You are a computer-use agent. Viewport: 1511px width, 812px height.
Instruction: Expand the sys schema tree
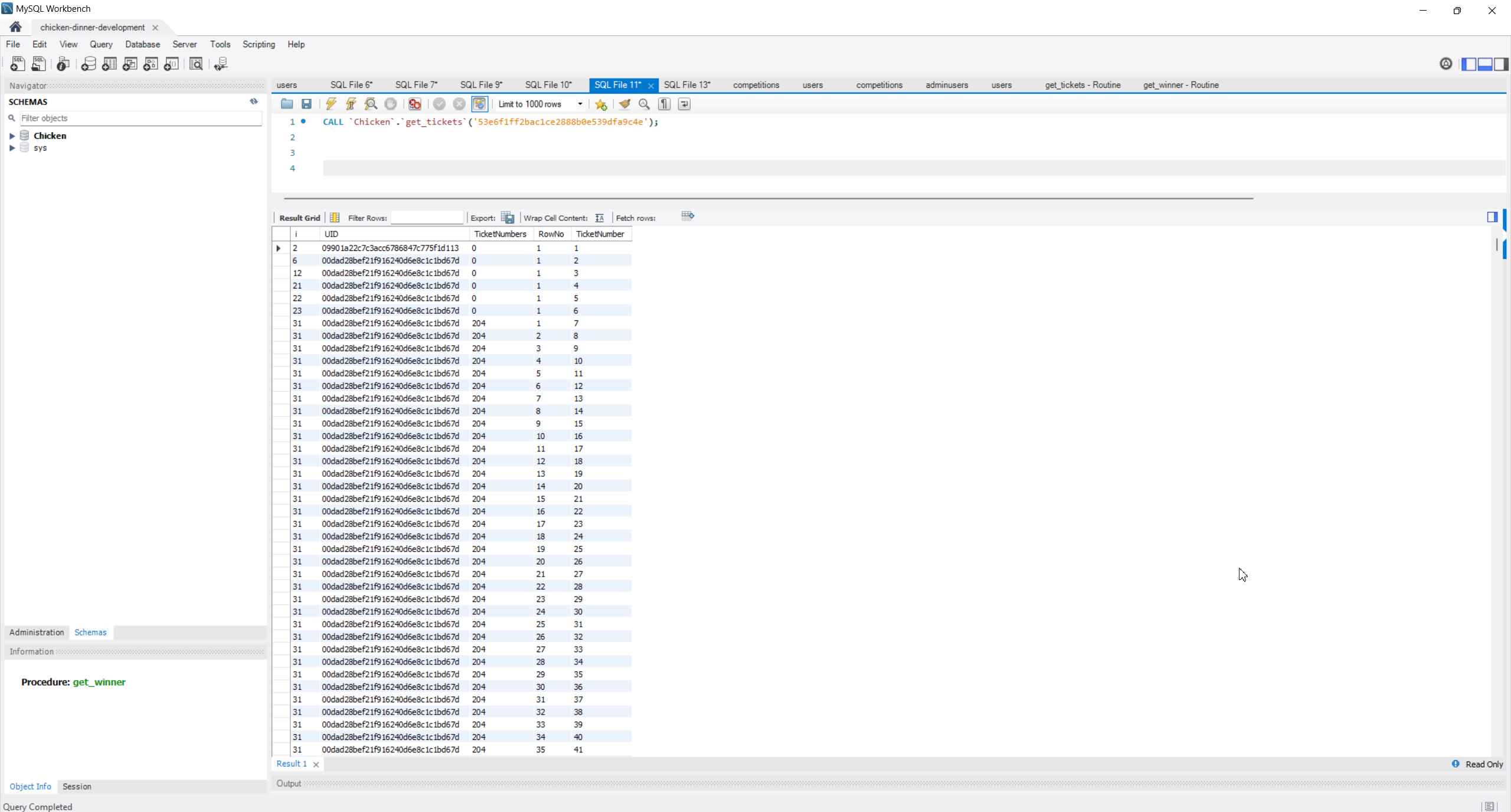[12, 148]
